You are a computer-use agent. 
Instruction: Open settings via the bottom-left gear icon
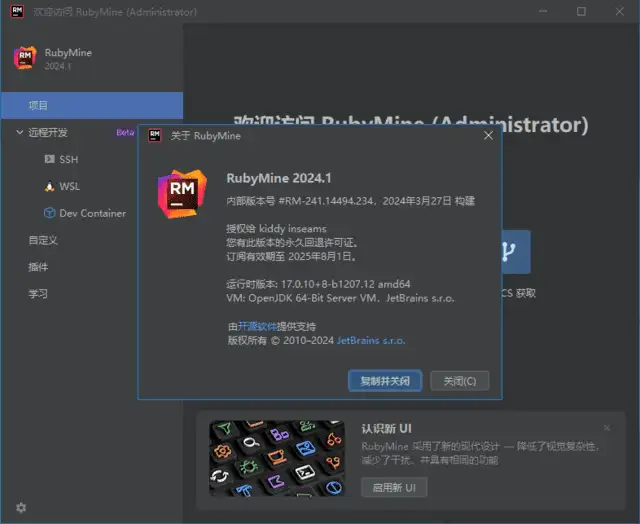(21, 507)
